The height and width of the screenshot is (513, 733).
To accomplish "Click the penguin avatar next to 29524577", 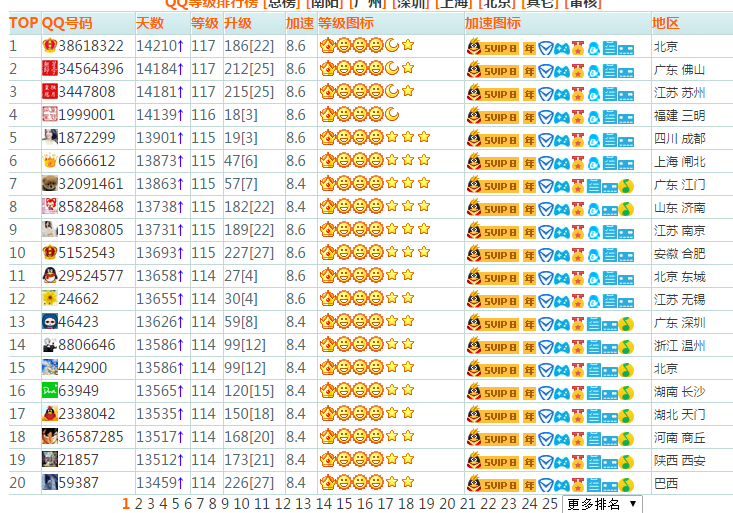I will (x=49, y=276).
